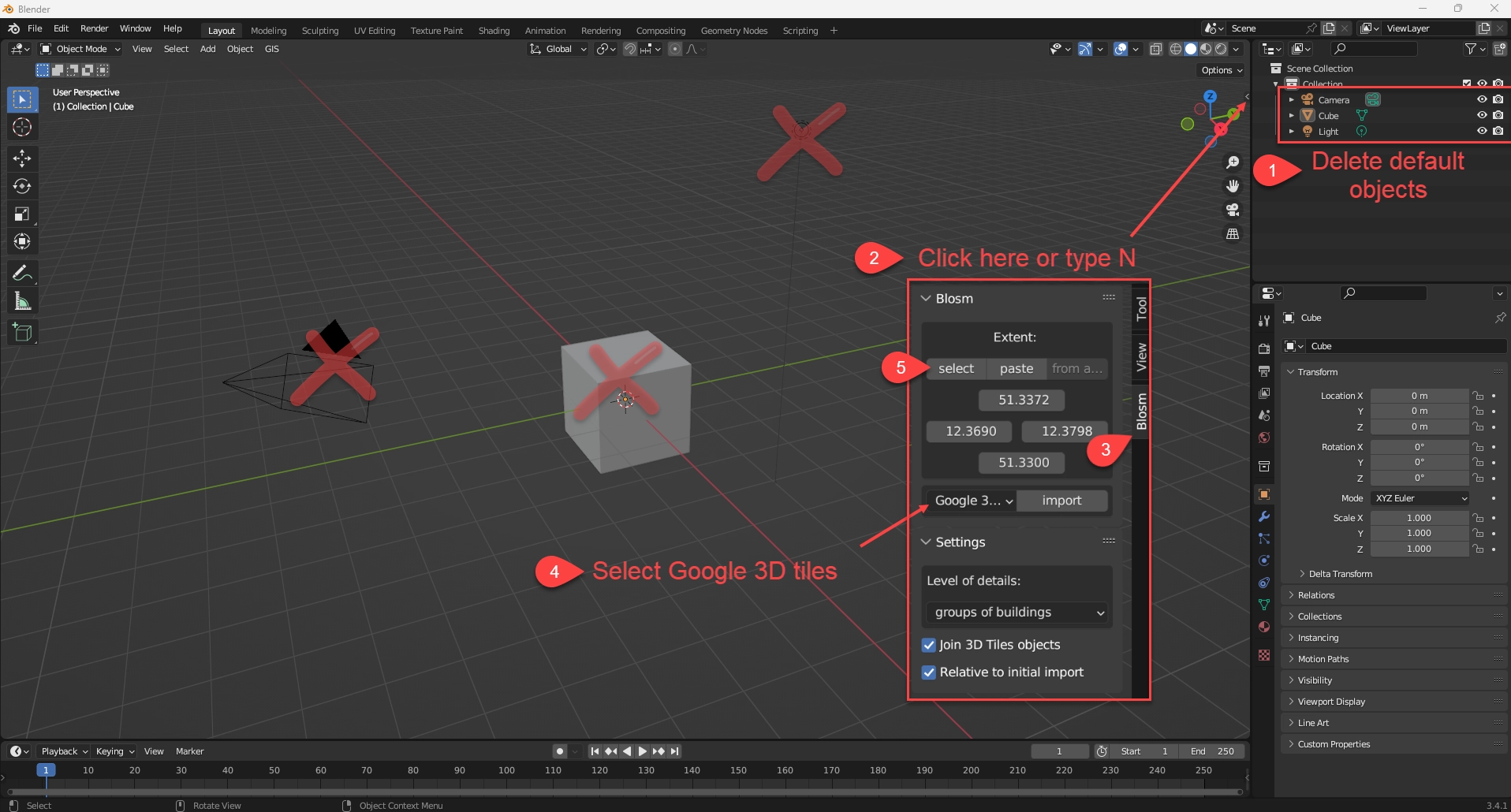Play the animation in timeline
This screenshot has width=1511, height=812.
643,751
